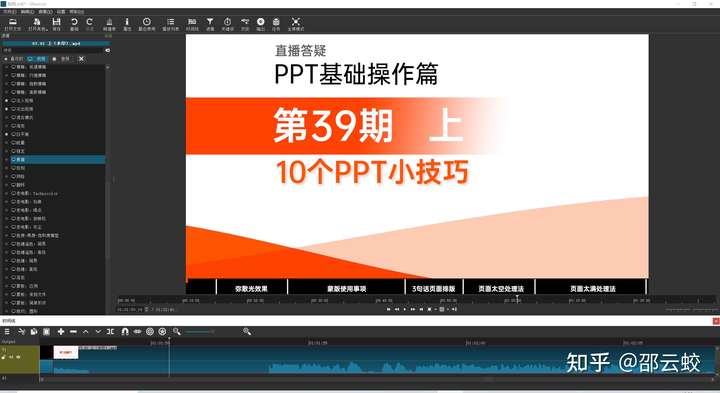This screenshot has height=393, width=720.
Task: Switch to the Audio filter tab
Action: point(62,59)
